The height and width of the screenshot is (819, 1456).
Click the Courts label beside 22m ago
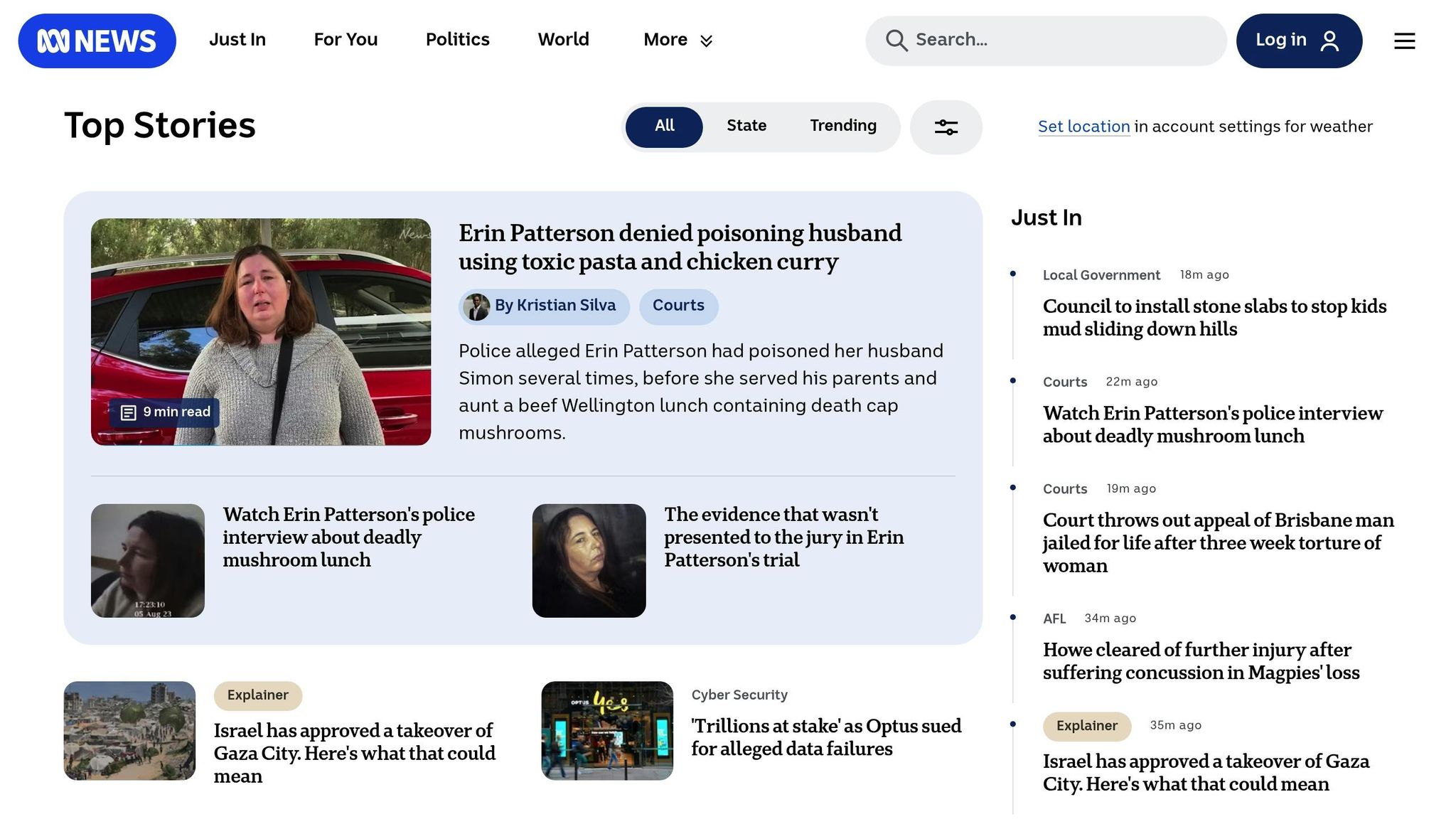(1065, 382)
